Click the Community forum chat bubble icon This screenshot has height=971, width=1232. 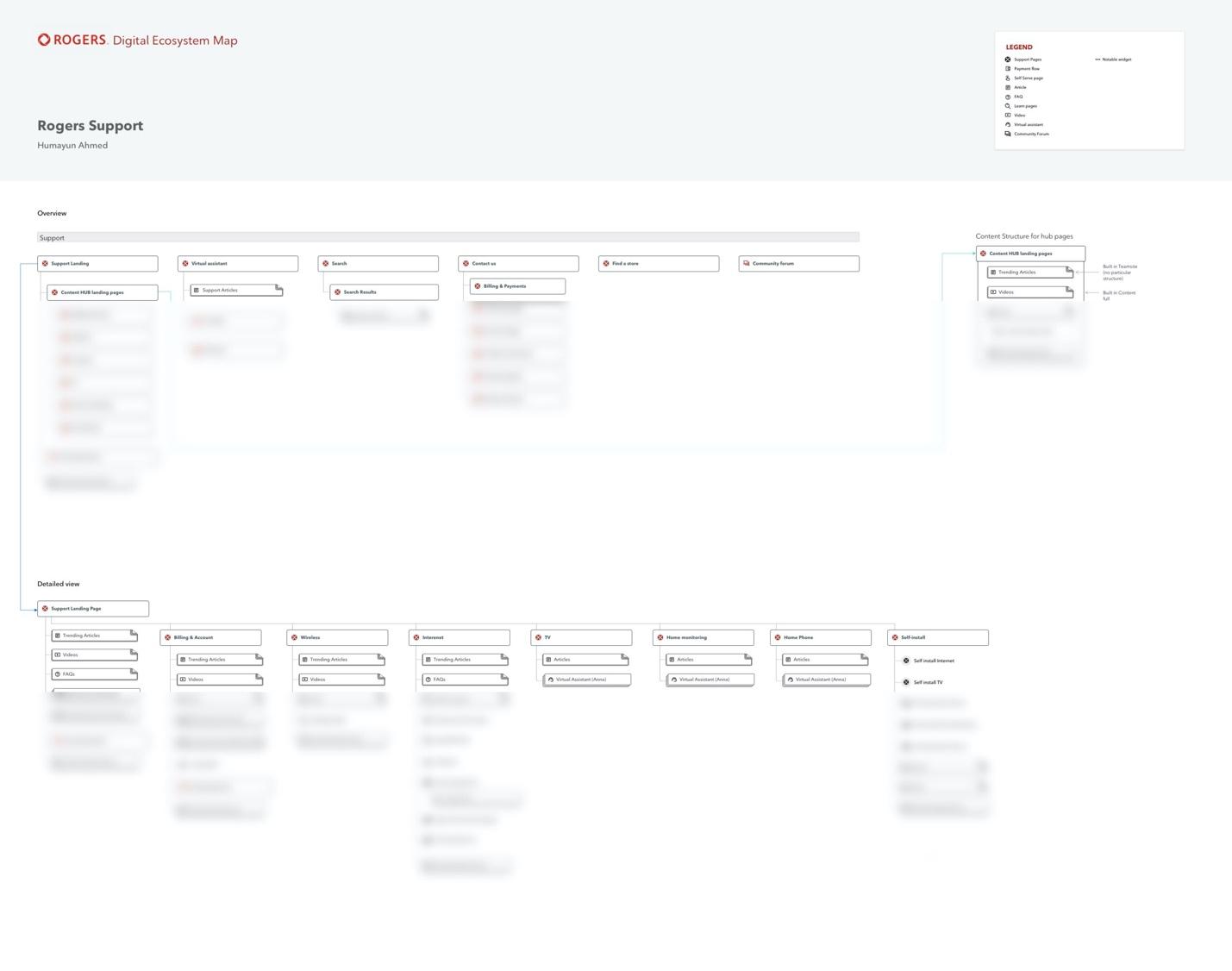click(747, 264)
